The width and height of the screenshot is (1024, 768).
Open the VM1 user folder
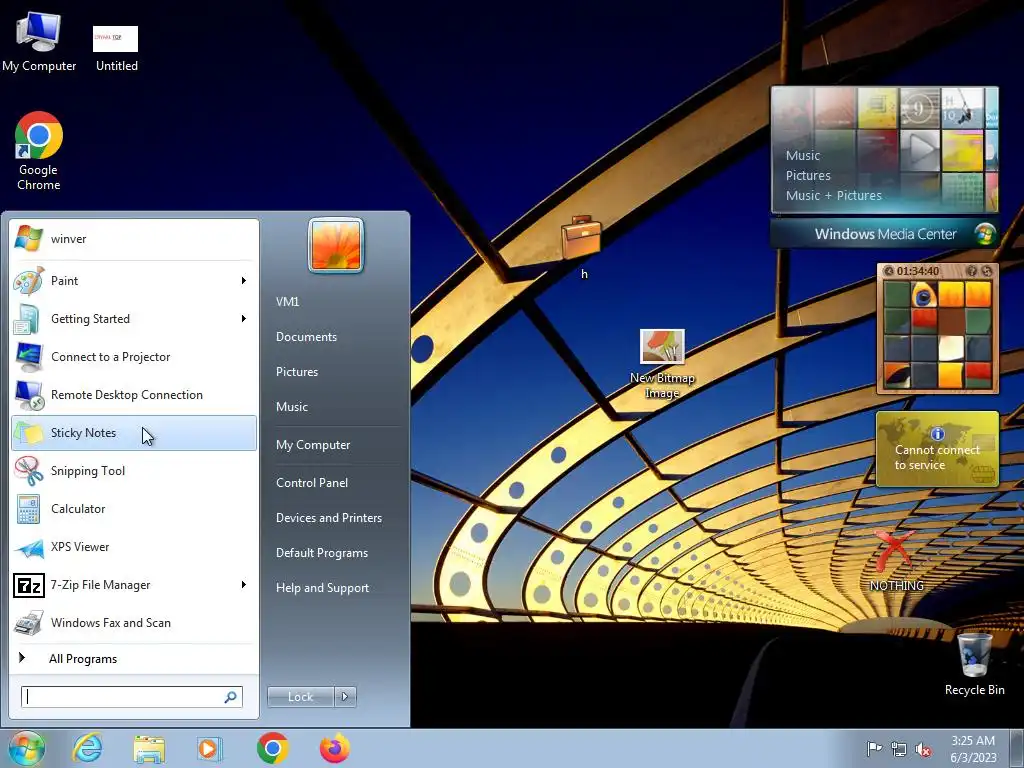click(x=287, y=302)
